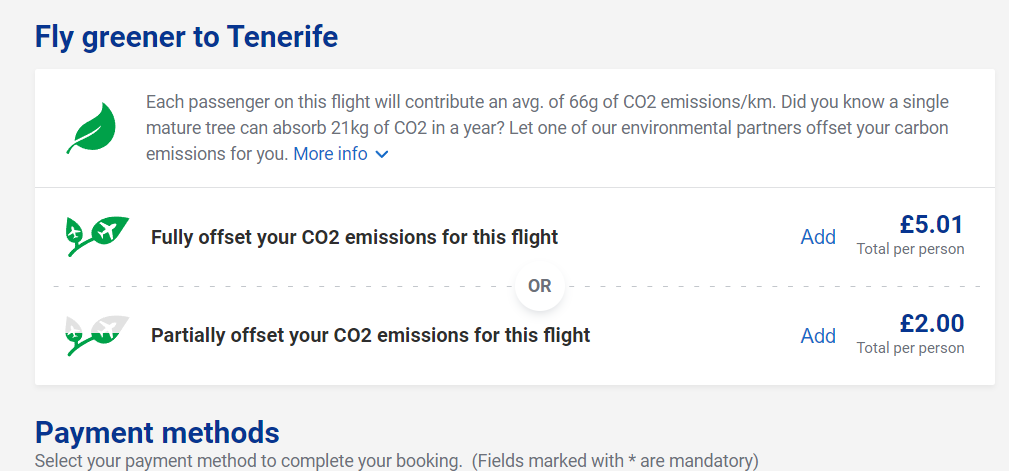Click the full-offset green leaves plane icon
The image size is (1009, 471).
pyautogui.click(x=97, y=235)
